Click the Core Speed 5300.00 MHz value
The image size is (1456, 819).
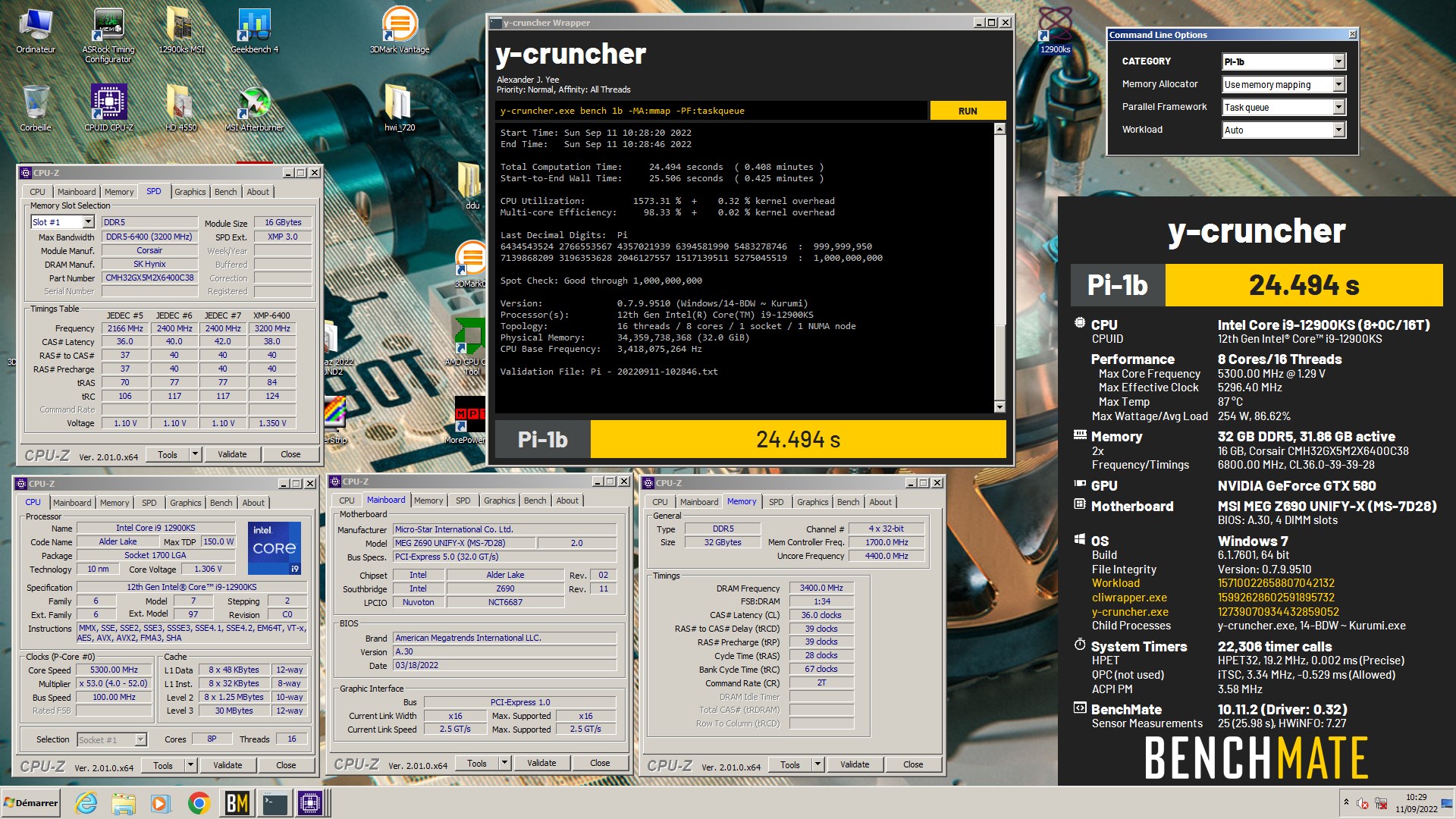coord(114,670)
